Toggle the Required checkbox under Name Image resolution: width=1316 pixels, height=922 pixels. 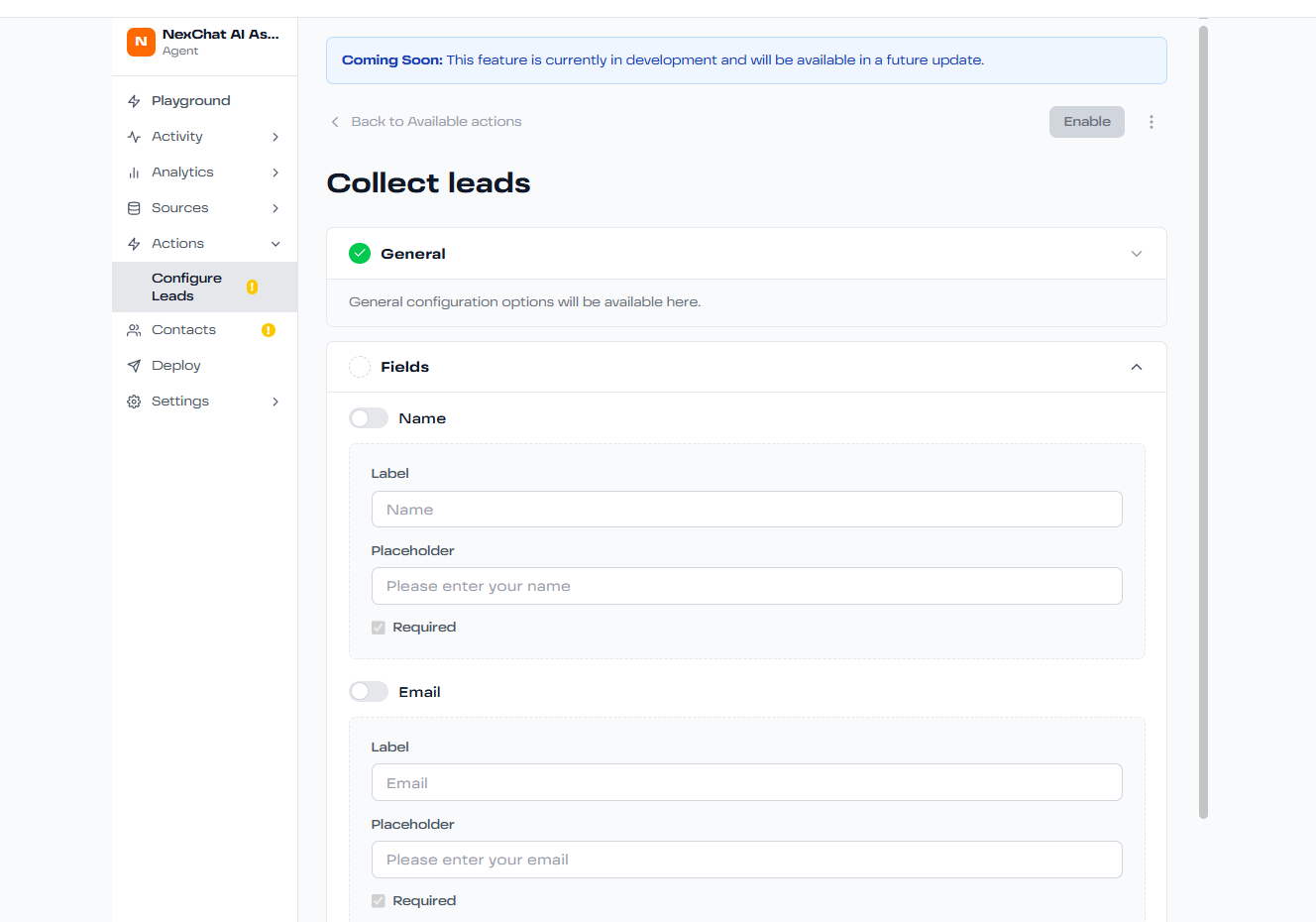pyautogui.click(x=379, y=628)
